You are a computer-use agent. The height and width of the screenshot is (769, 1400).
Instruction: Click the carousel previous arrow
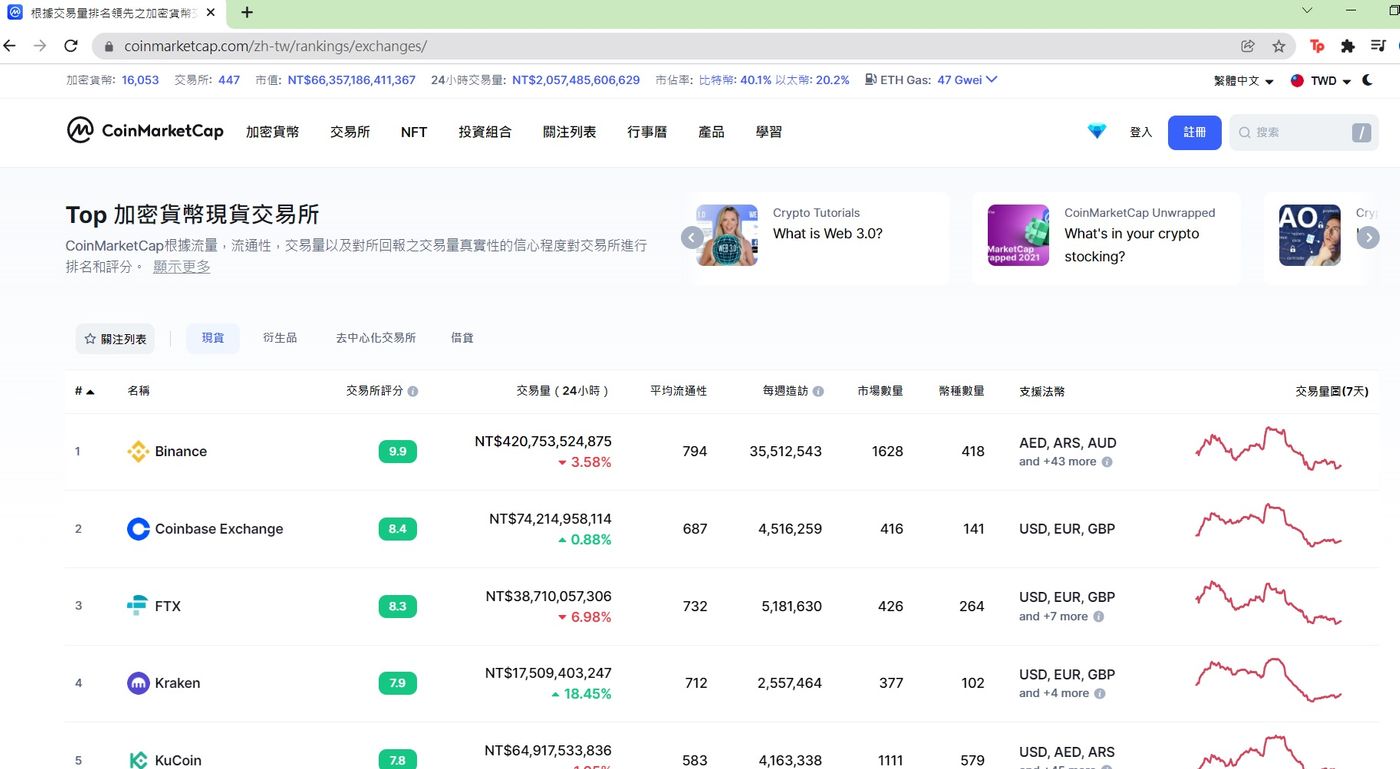click(x=692, y=237)
